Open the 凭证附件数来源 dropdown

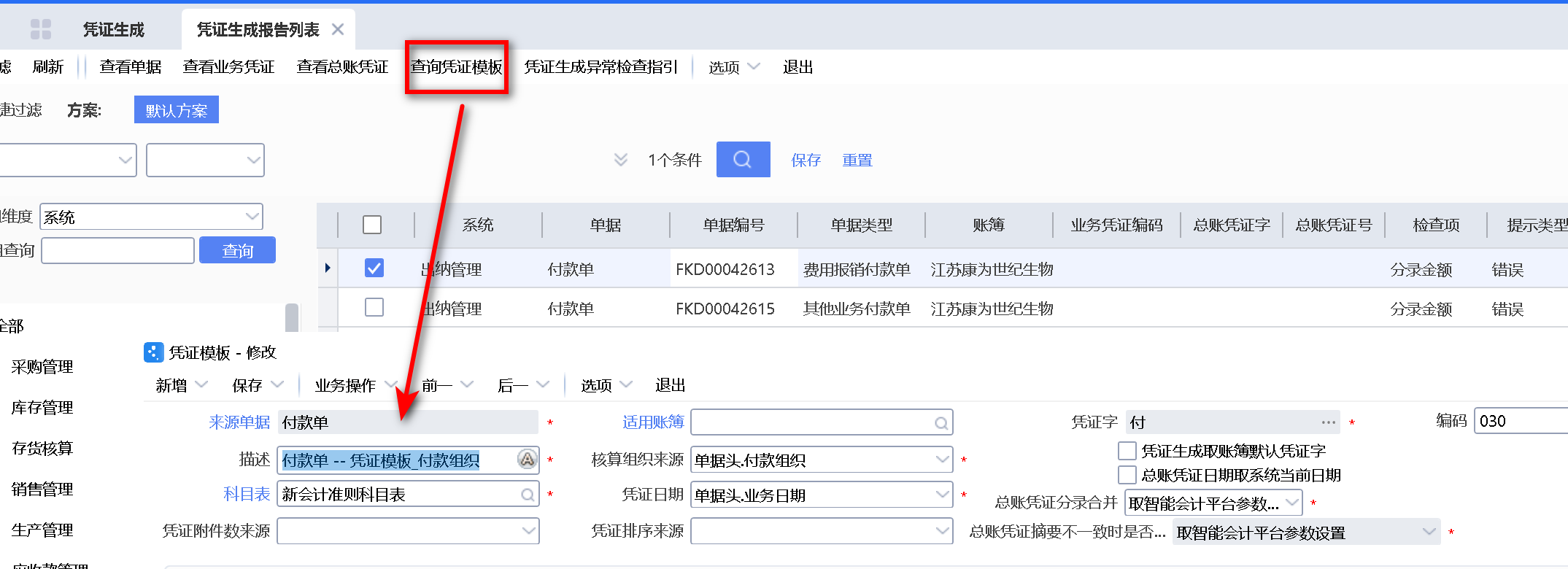coord(529,531)
